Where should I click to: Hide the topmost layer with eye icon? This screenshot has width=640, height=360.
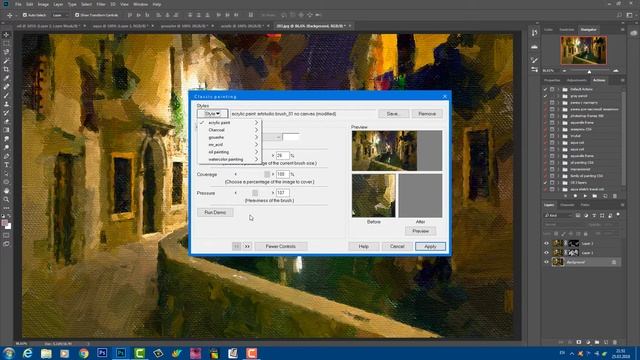coord(546,243)
